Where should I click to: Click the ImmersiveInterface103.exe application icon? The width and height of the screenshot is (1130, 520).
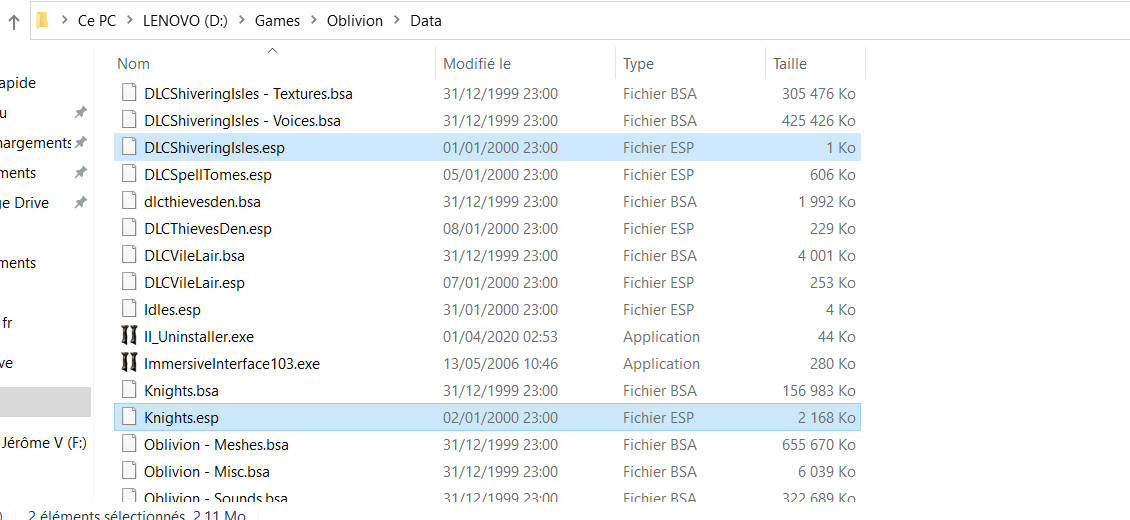click(129, 364)
